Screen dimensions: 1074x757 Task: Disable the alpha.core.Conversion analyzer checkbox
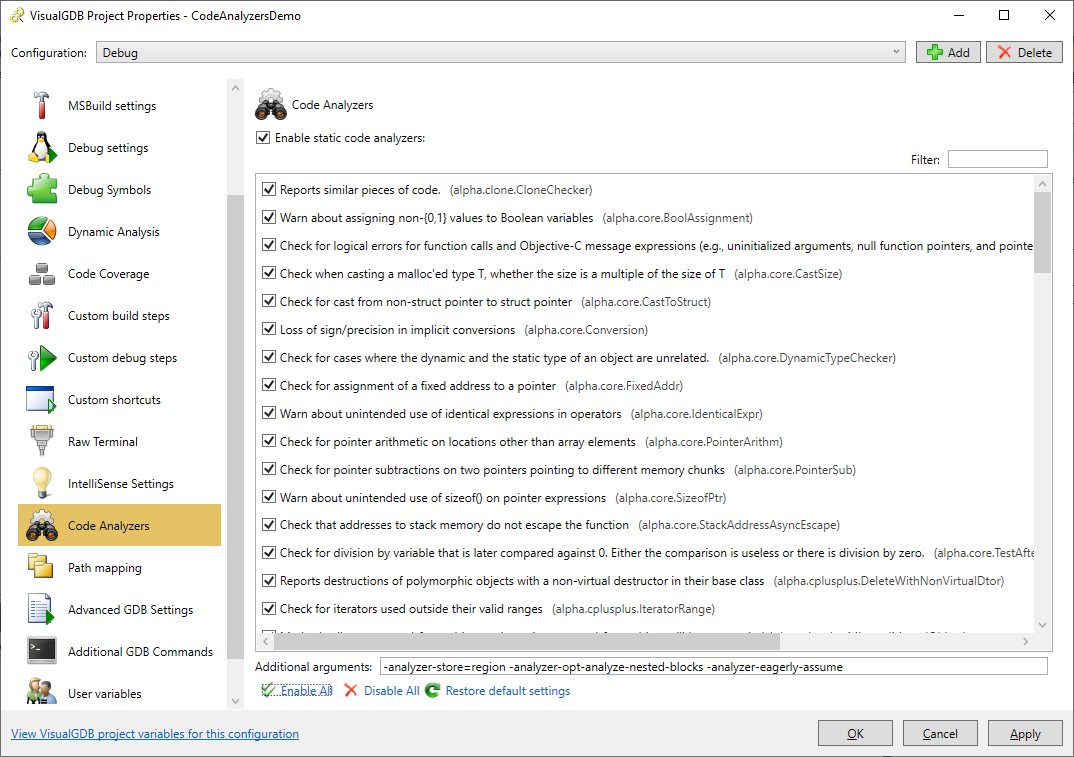(x=269, y=330)
